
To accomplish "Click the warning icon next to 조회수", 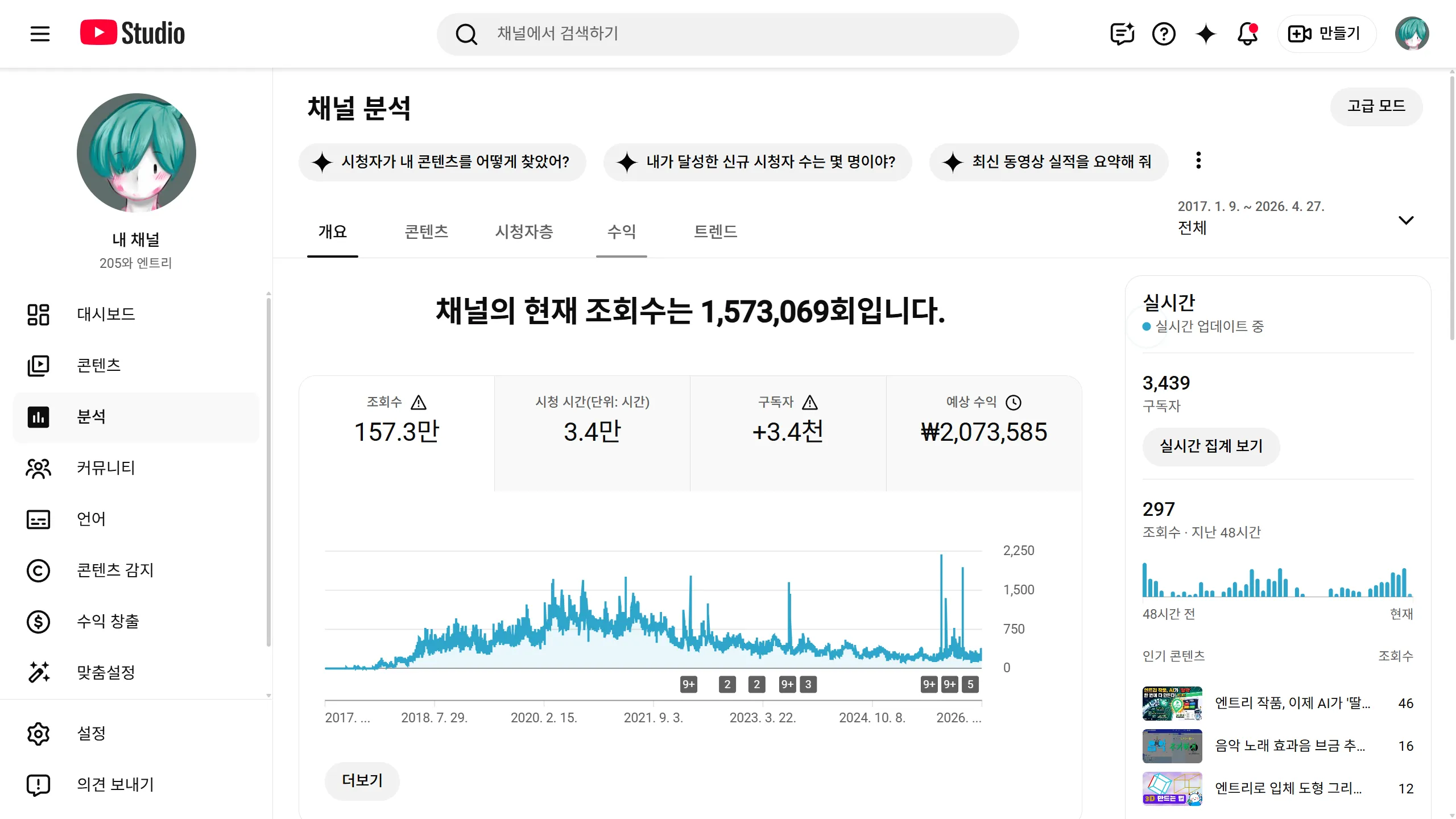I will [x=419, y=403].
